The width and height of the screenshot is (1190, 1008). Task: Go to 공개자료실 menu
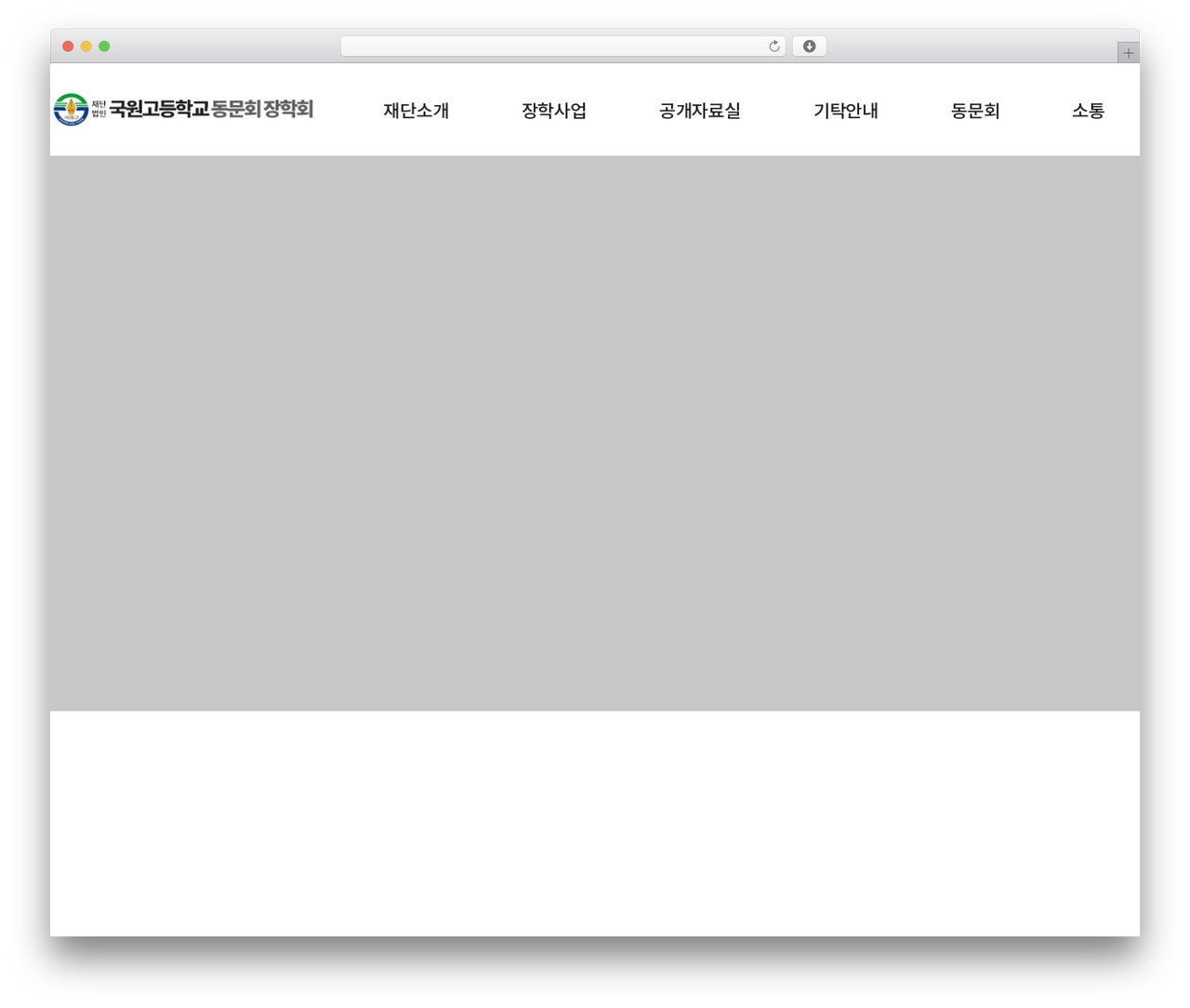pos(700,111)
